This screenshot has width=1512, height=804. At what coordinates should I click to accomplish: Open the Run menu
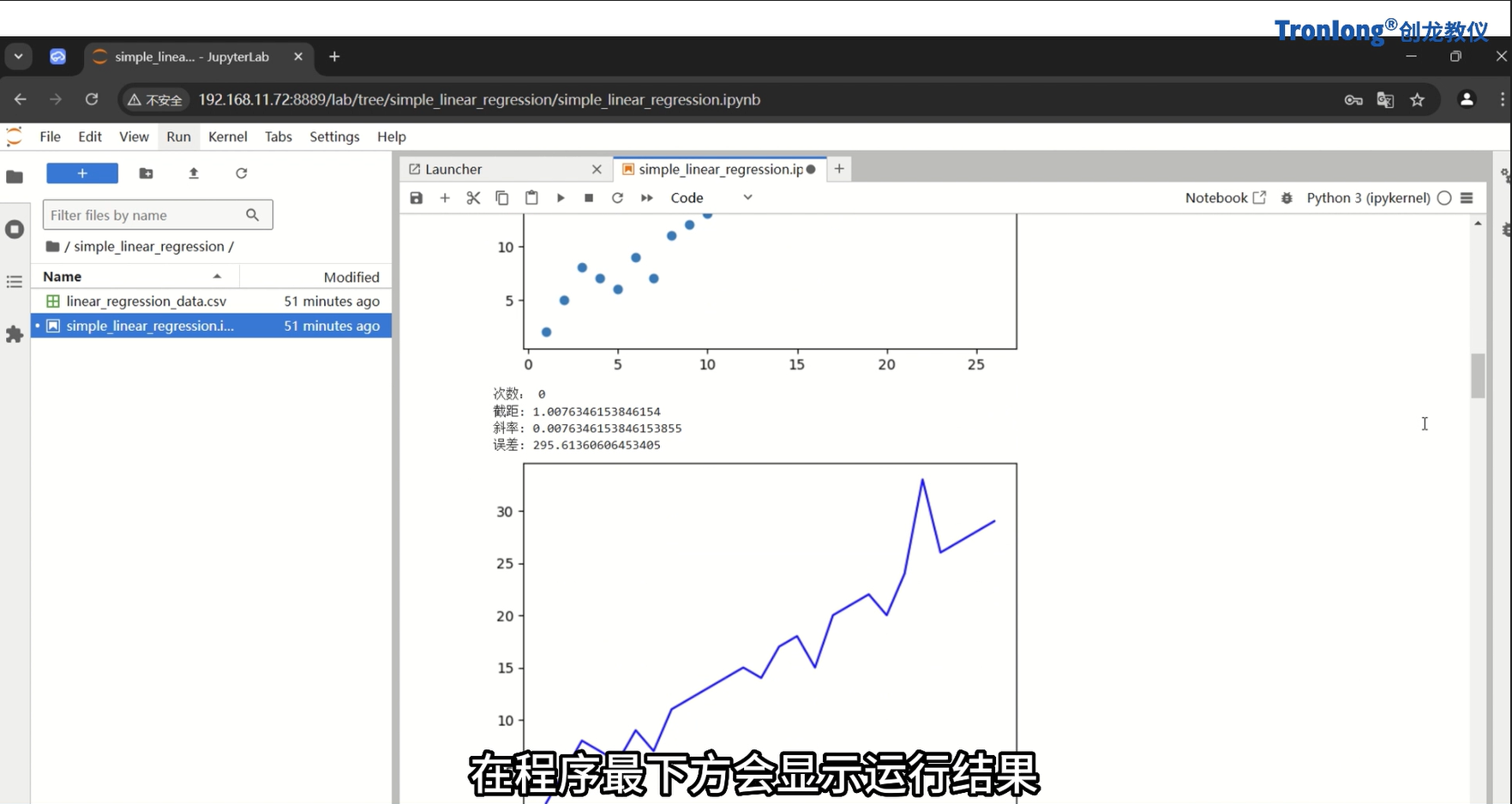[x=178, y=137]
